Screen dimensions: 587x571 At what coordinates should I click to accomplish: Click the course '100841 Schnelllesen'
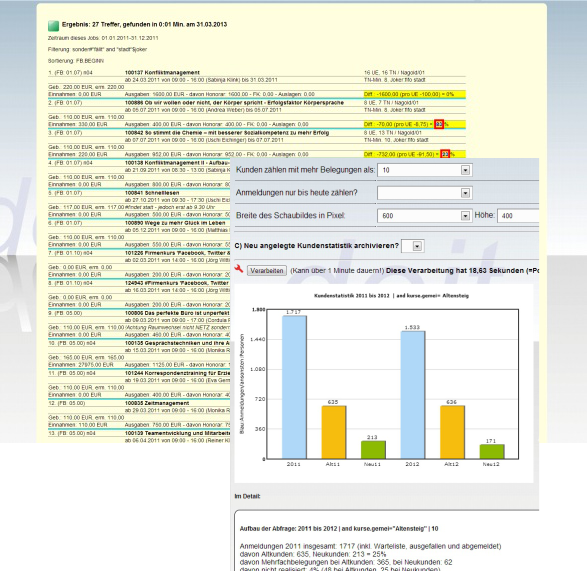pyautogui.click(x=152, y=193)
